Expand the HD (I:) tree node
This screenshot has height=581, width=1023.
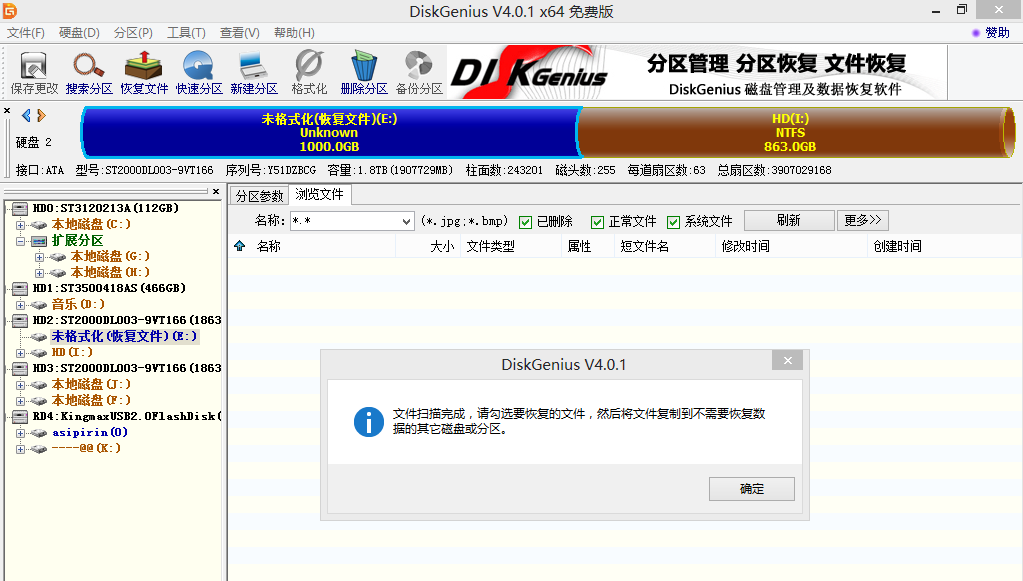click(x=20, y=353)
